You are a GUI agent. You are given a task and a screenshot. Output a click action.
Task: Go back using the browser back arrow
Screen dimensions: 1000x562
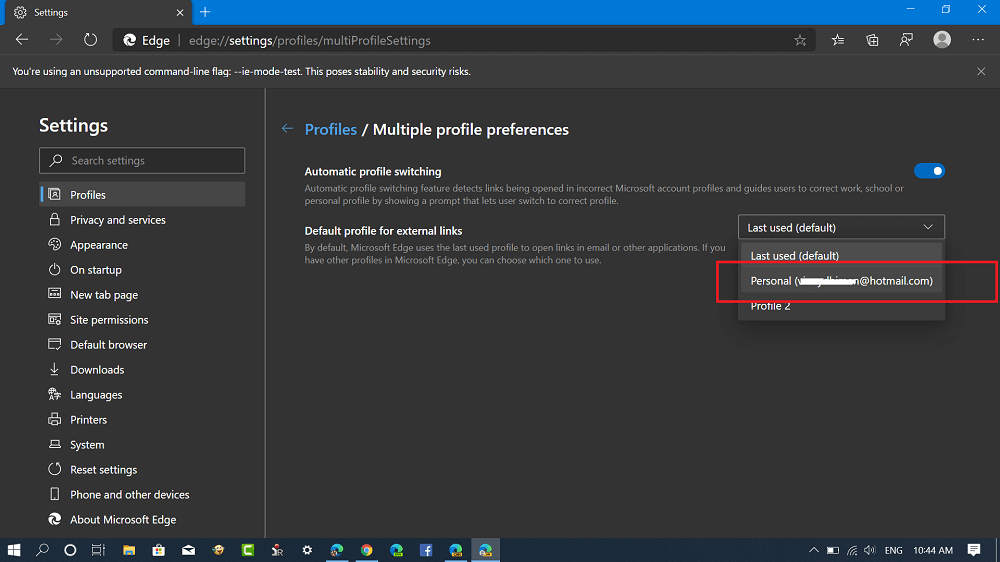pos(22,40)
